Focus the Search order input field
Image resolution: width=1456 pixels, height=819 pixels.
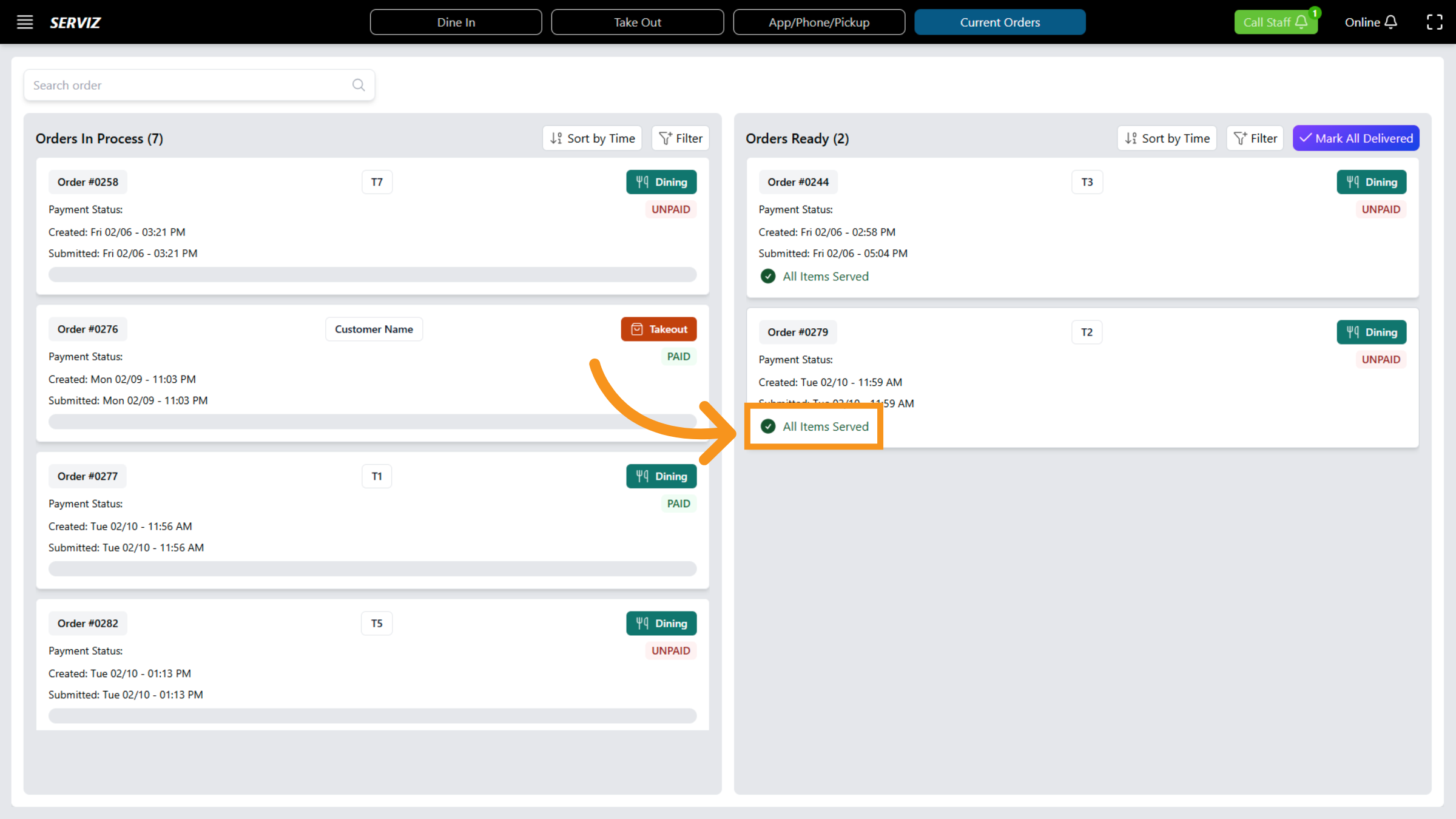tap(188, 85)
